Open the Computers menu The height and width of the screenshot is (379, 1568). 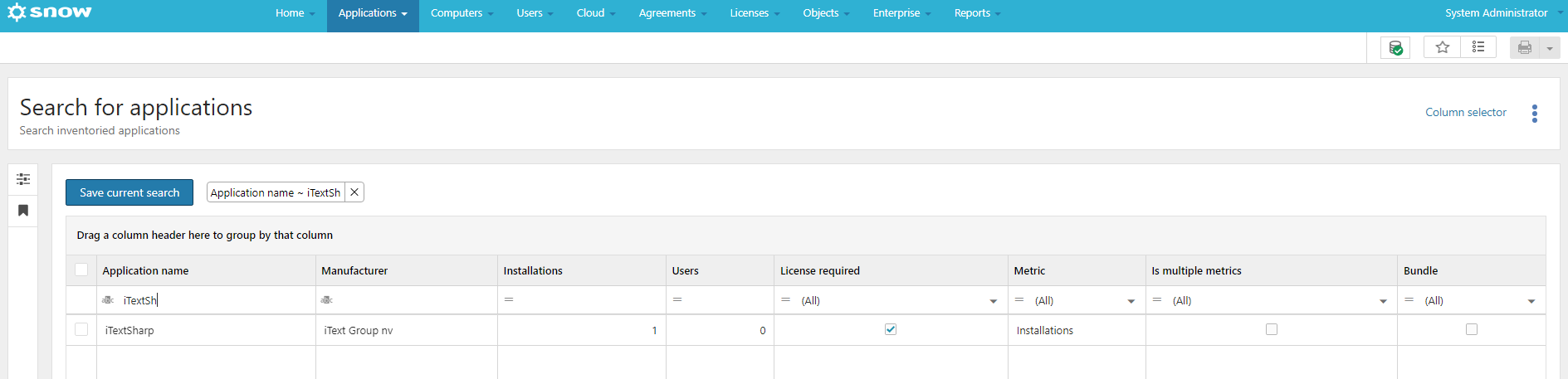[x=462, y=13]
